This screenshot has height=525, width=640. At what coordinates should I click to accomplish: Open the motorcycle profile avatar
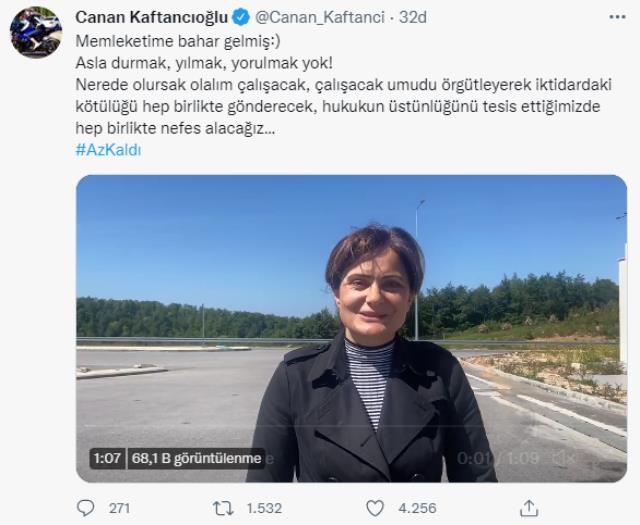[36, 31]
